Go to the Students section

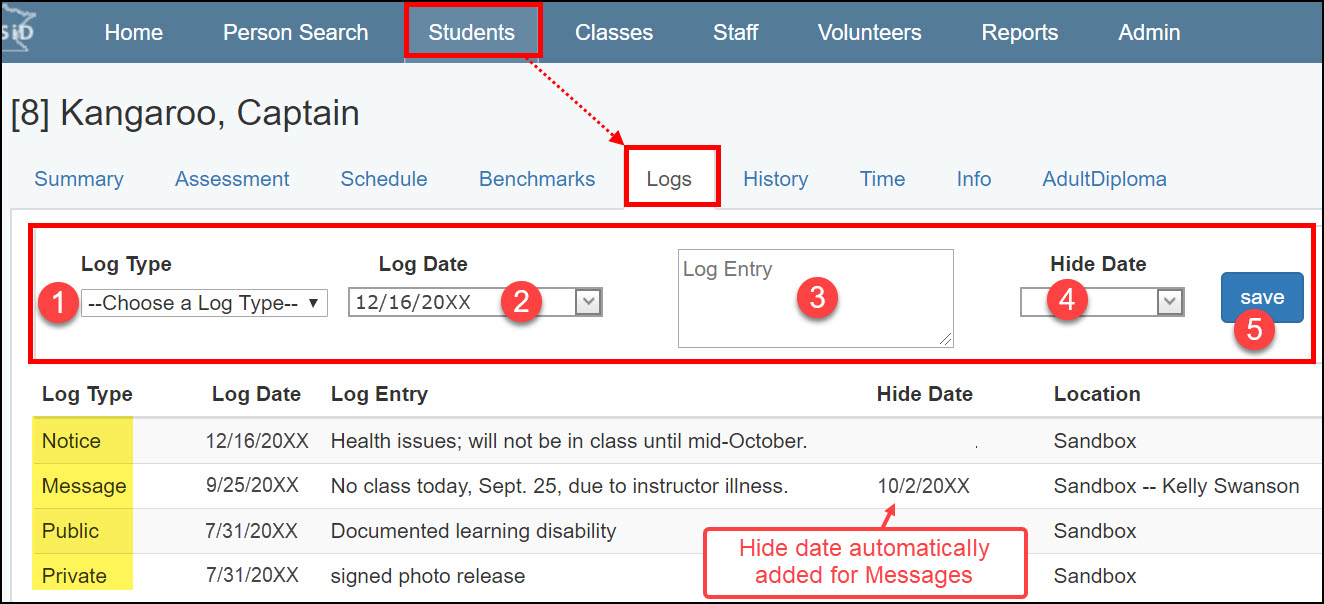[472, 32]
